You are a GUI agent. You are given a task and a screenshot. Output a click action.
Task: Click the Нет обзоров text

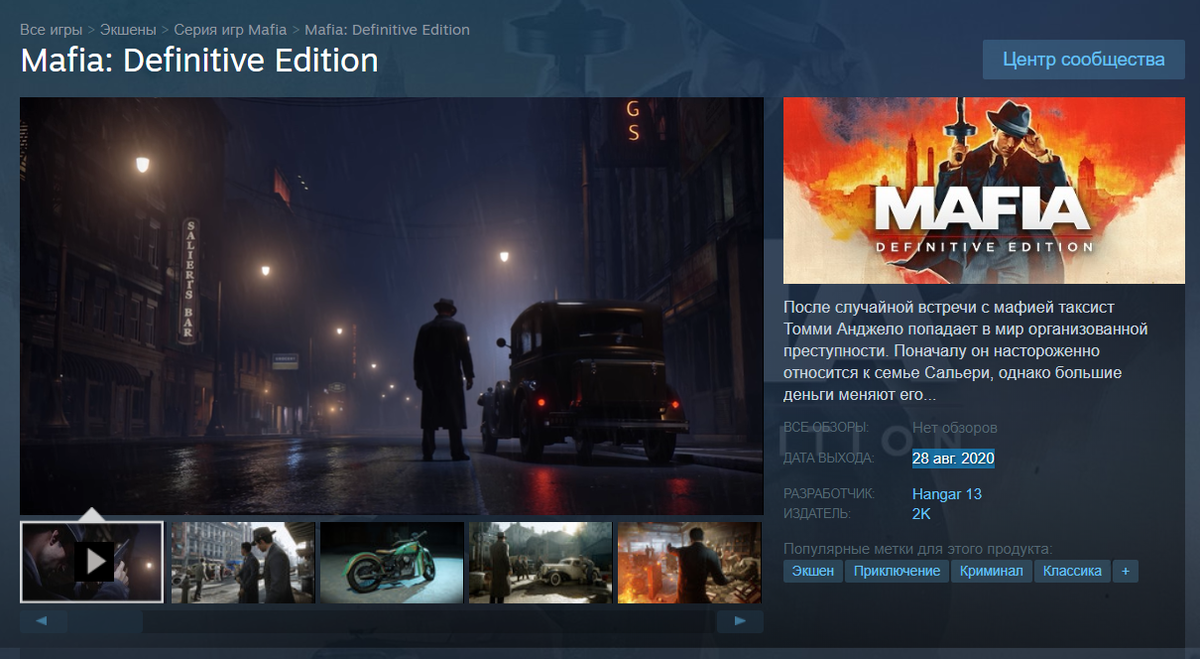(955, 428)
